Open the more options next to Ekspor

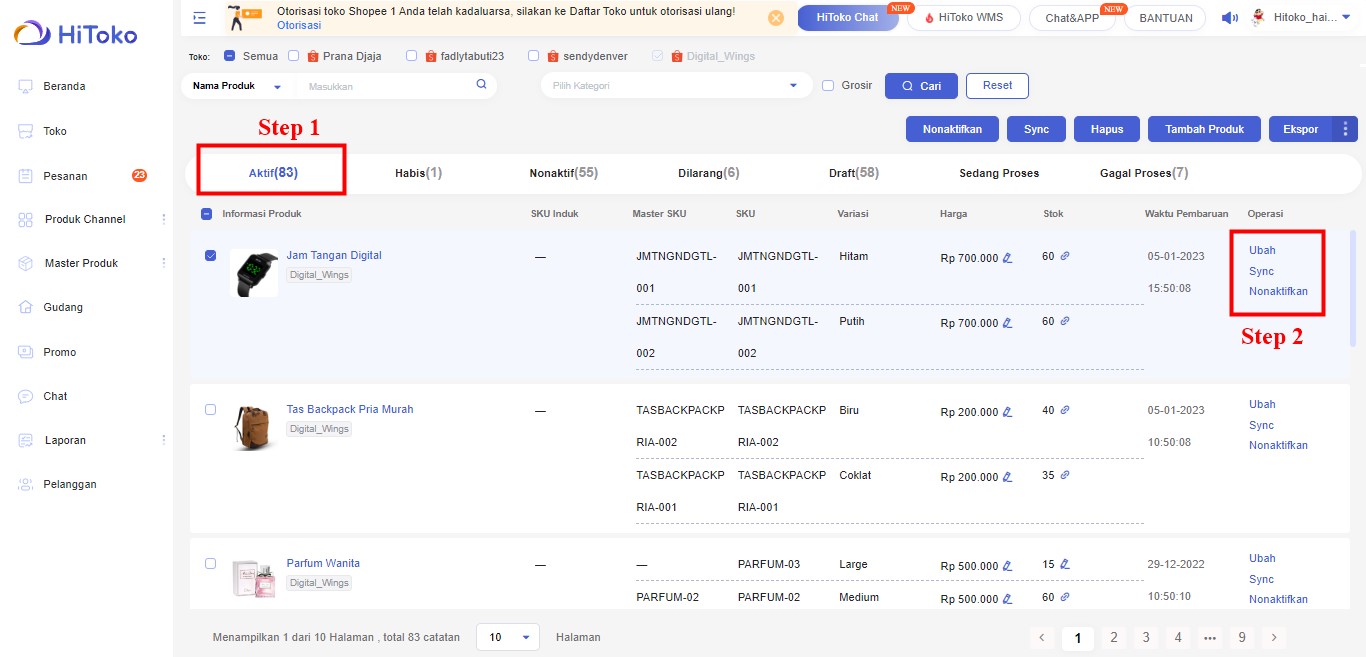[1345, 129]
